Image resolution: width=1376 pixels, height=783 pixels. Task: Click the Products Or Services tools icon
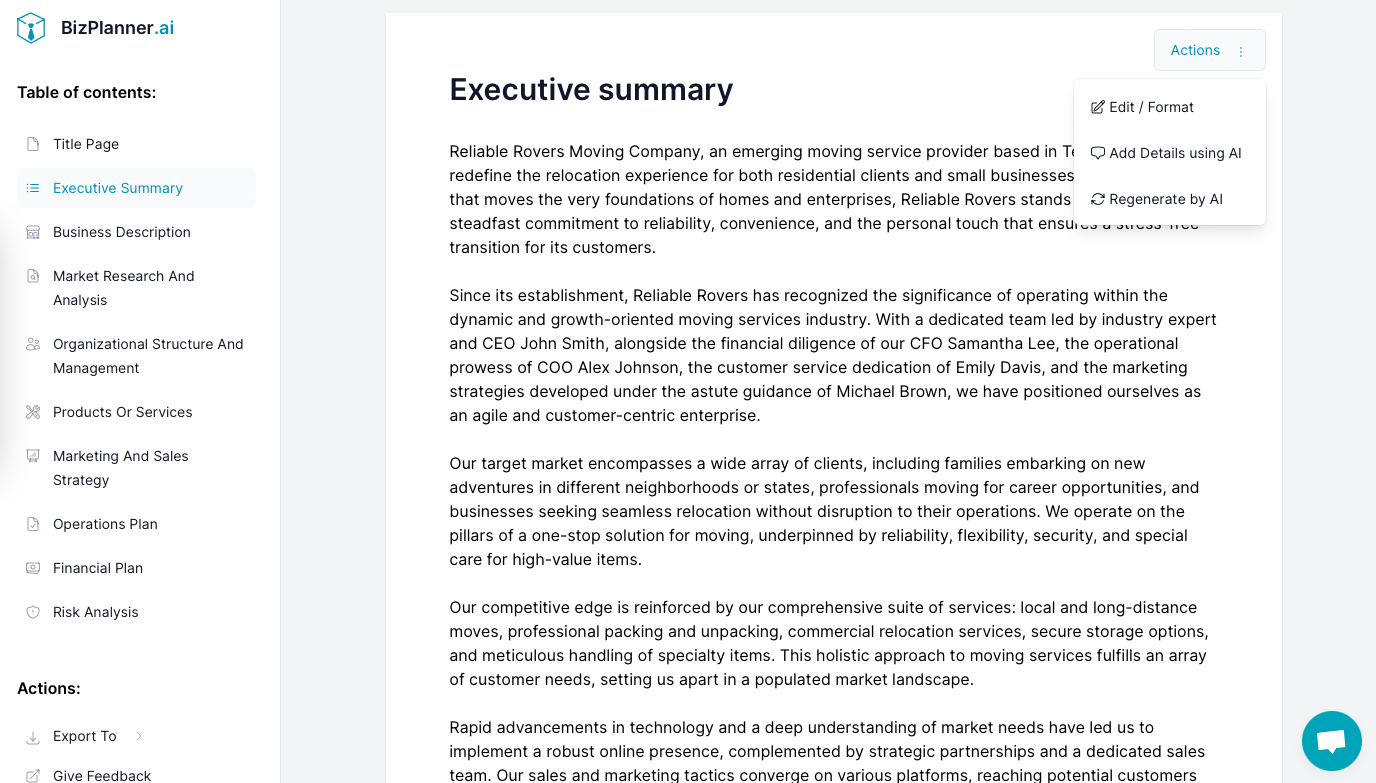(33, 412)
